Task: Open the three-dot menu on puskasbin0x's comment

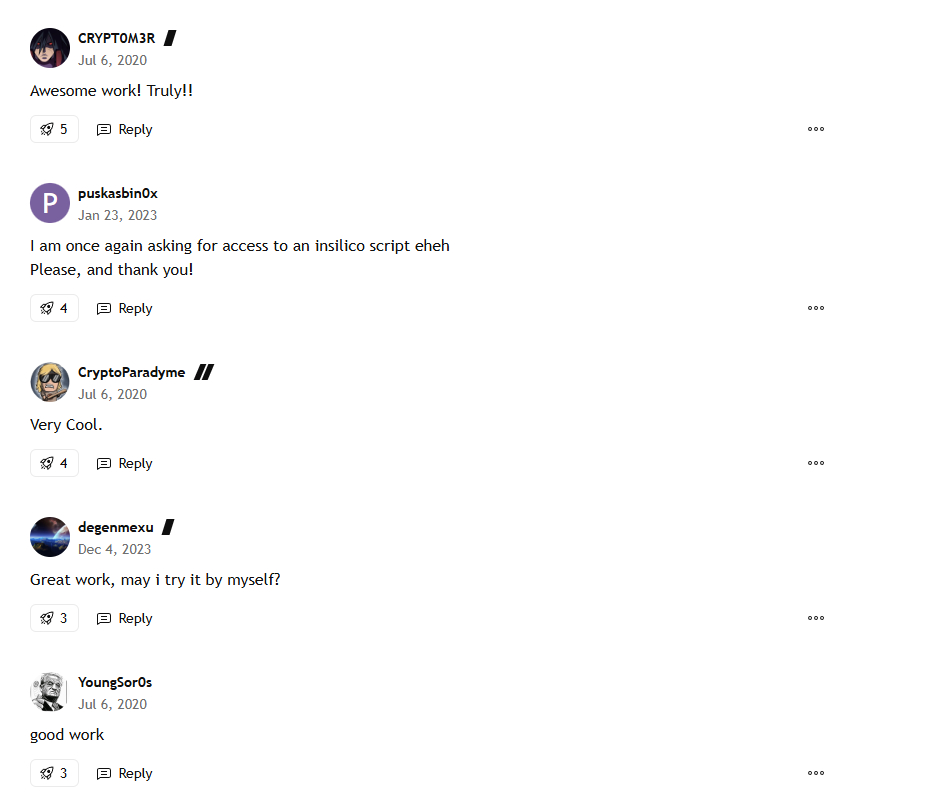Action: (x=816, y=308)
